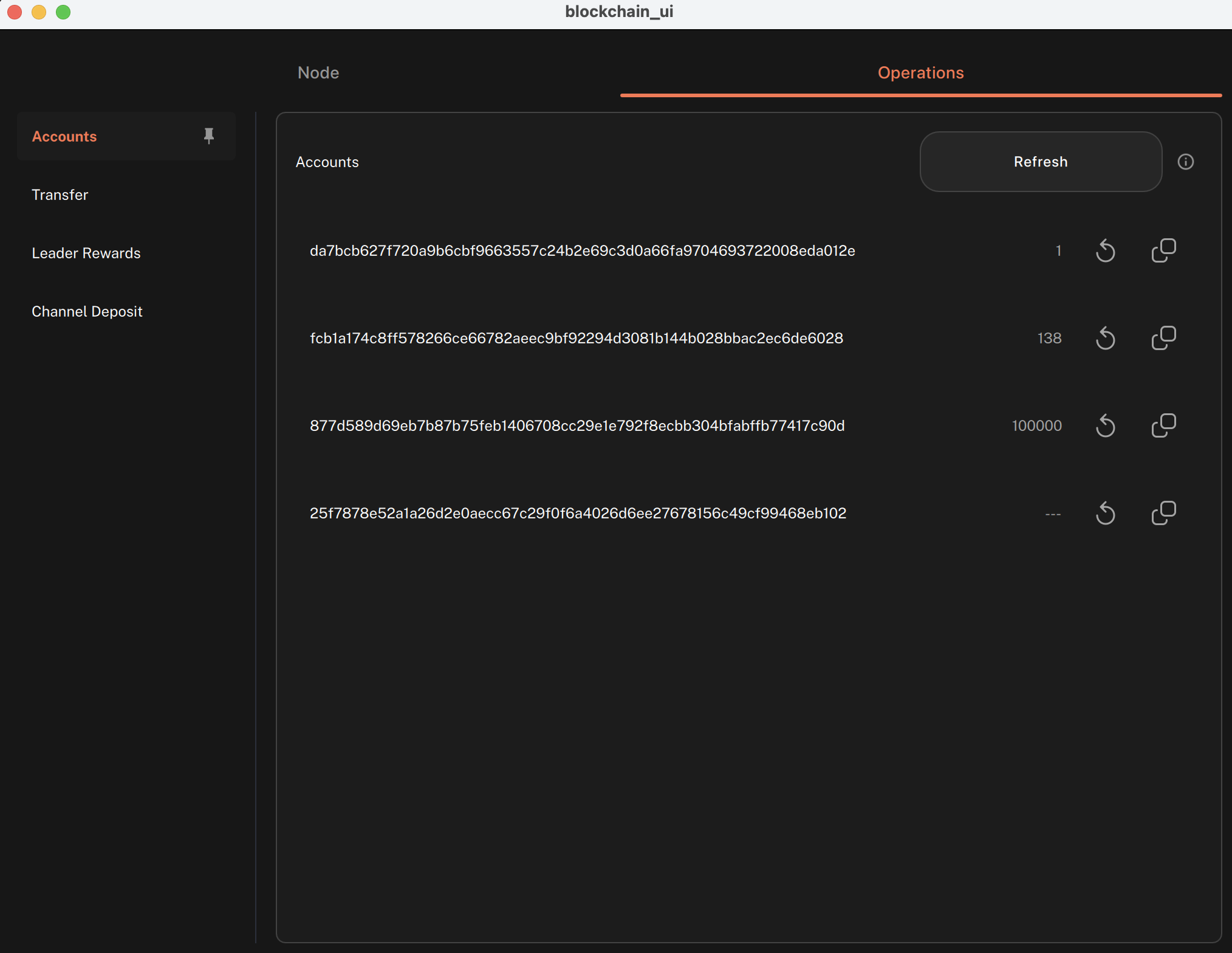
Task: Refresh balance for account fcb1a174c8...
Action: click(1105, 338)
